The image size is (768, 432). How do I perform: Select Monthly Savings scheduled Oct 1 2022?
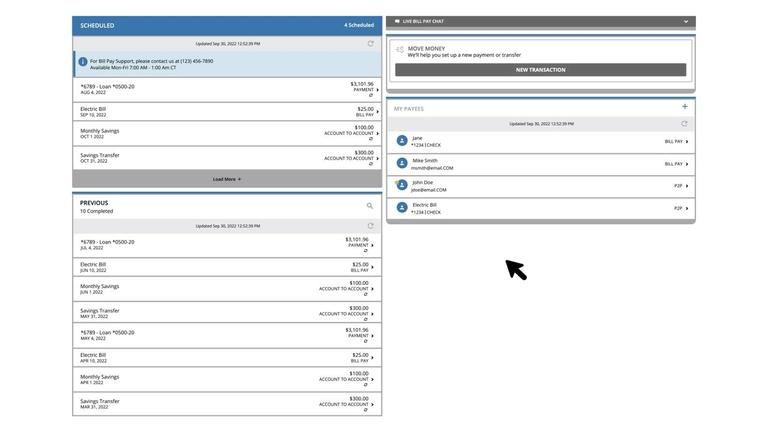[227, 134]
